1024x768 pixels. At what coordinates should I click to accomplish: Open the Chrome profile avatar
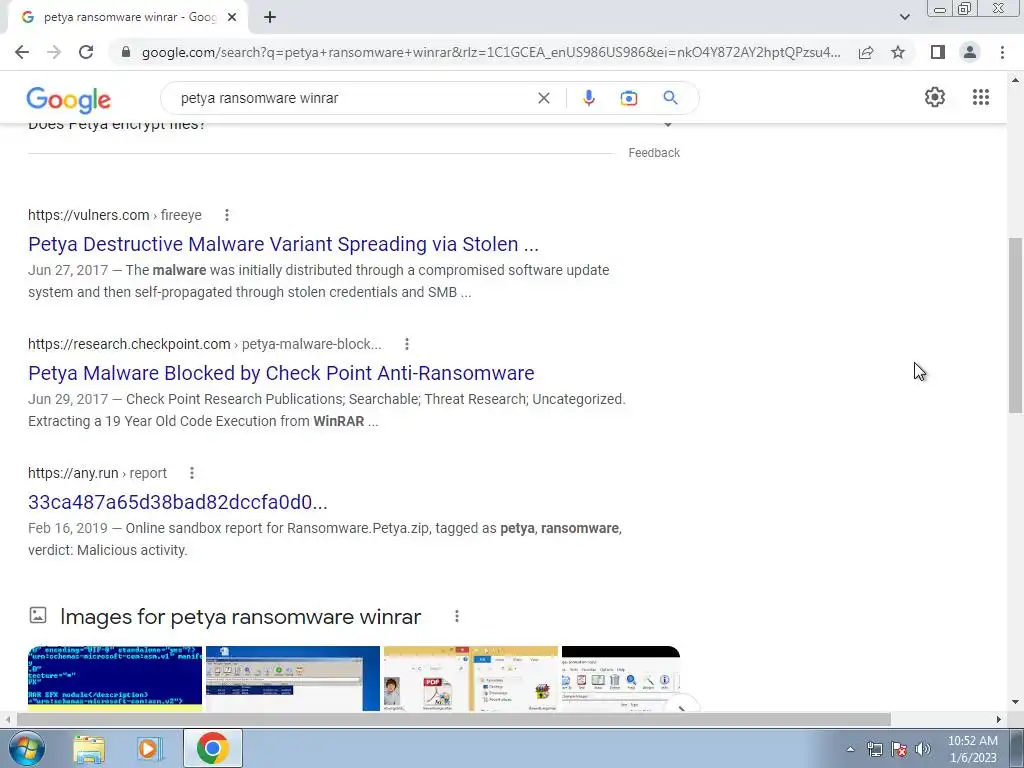(x=970, y=52)
